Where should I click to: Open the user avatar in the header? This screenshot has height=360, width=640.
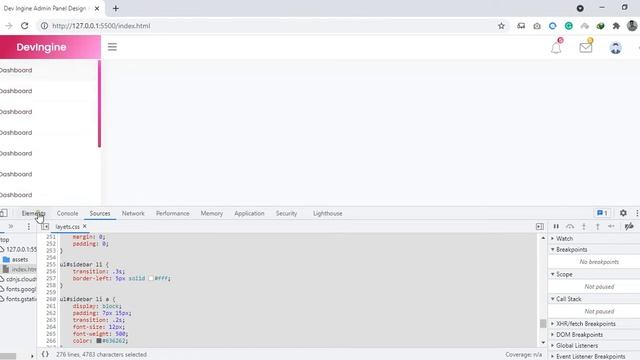616,48
